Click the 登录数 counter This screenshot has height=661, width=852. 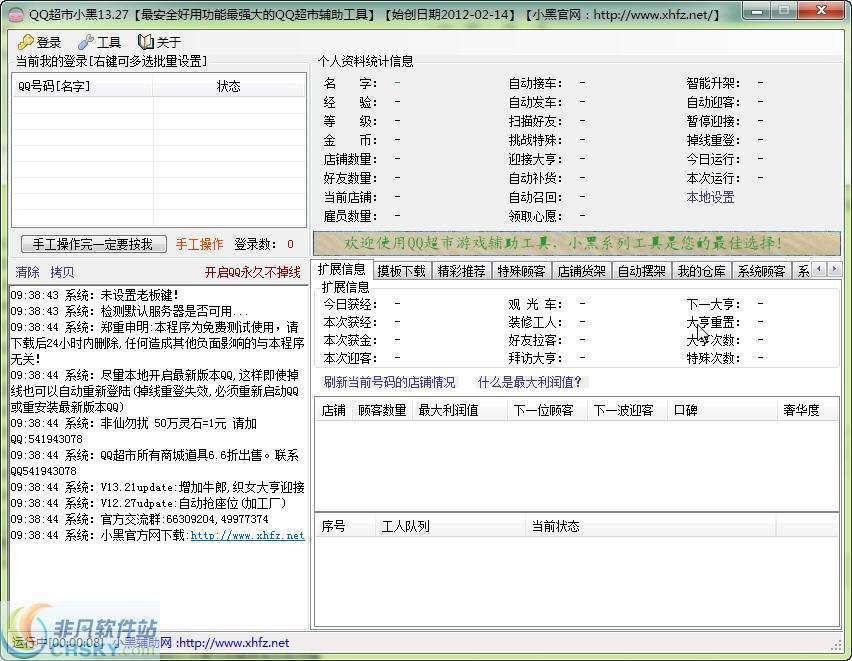coord(264,244)
